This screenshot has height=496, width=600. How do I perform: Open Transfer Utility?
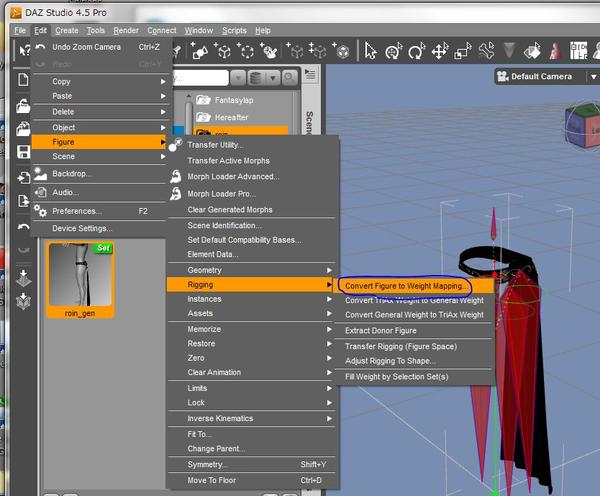pyautogui.click(x=251, y=145)
